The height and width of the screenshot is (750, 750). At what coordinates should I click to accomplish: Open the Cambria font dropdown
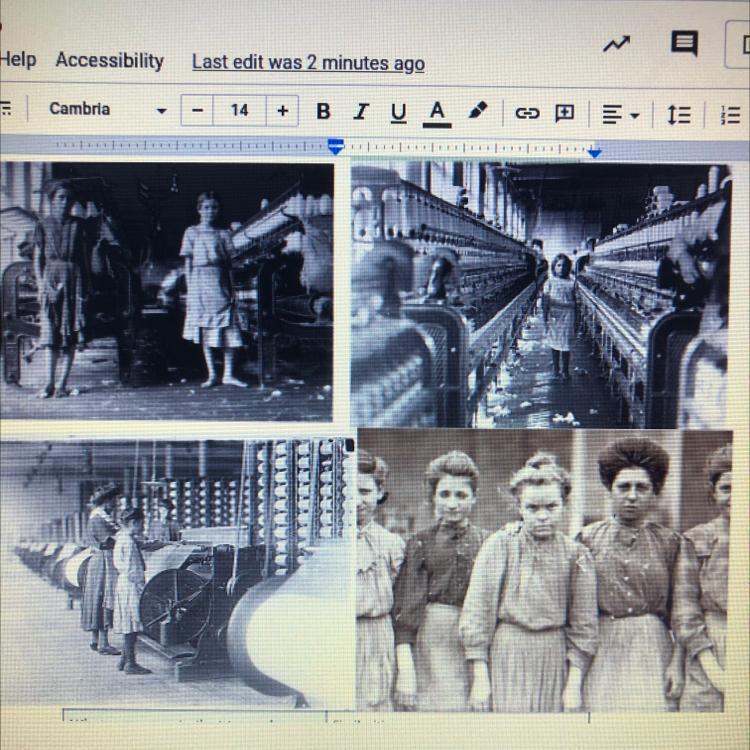108,109
